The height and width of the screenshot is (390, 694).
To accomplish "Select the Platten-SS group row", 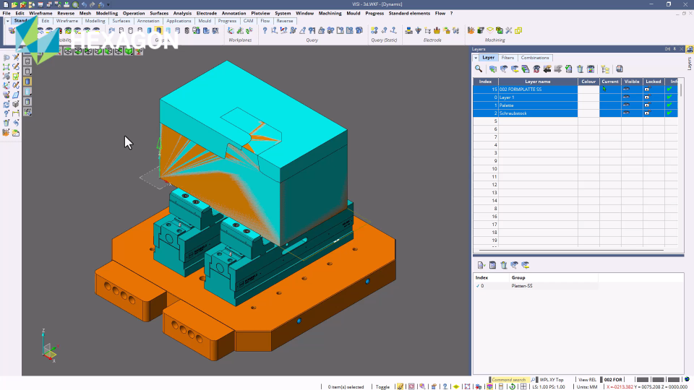I will click(x=536, y=286).
